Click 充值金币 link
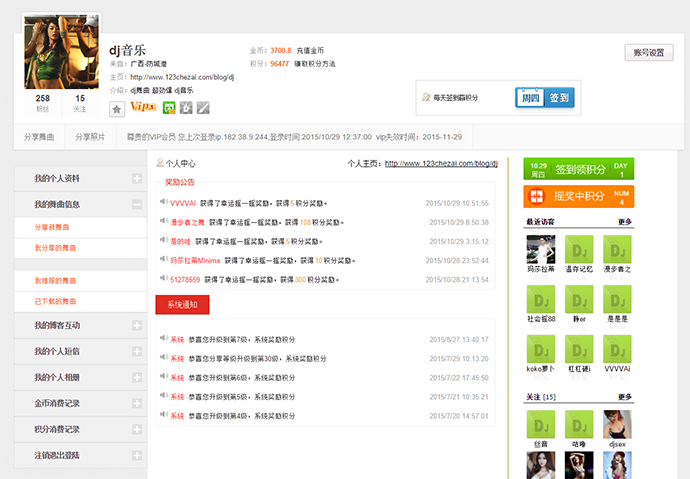The width and height of the screenshot is (690, 479). click(x=310, y=50)
